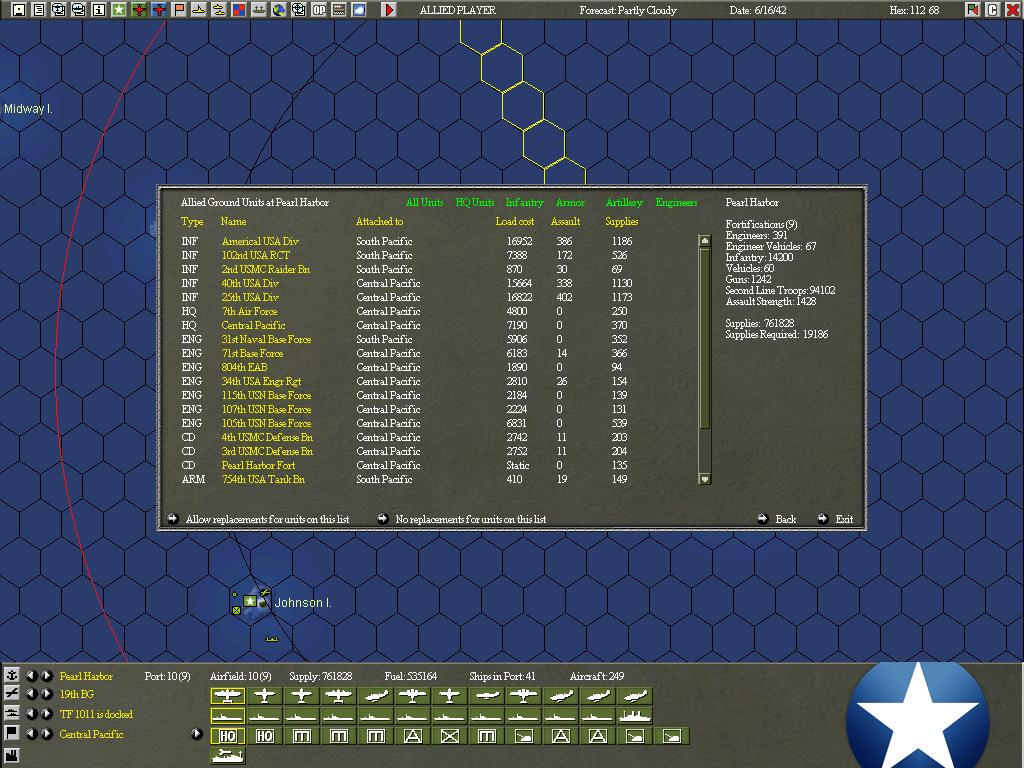Filter list to Engineers
1024x768 pixels.
pyautogui.click(x=677, y=202)
